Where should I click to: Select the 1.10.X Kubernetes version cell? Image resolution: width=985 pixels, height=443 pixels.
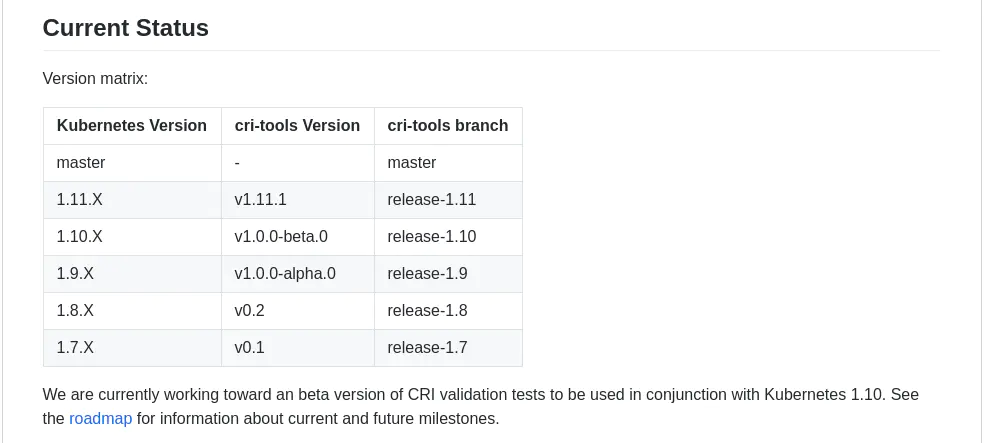(80, 237)
